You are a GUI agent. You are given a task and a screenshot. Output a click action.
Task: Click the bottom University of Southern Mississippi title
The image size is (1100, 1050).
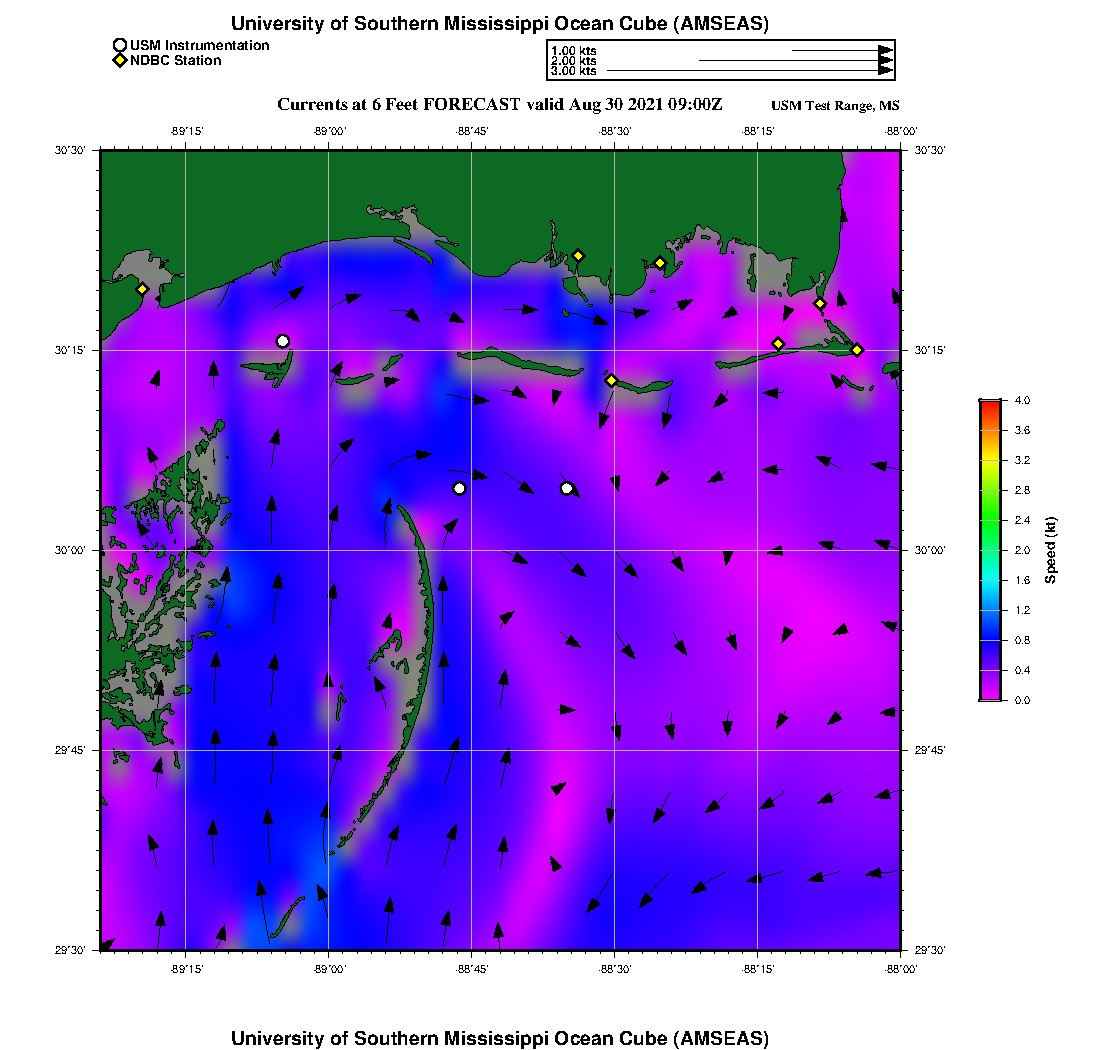[499, 1038]
